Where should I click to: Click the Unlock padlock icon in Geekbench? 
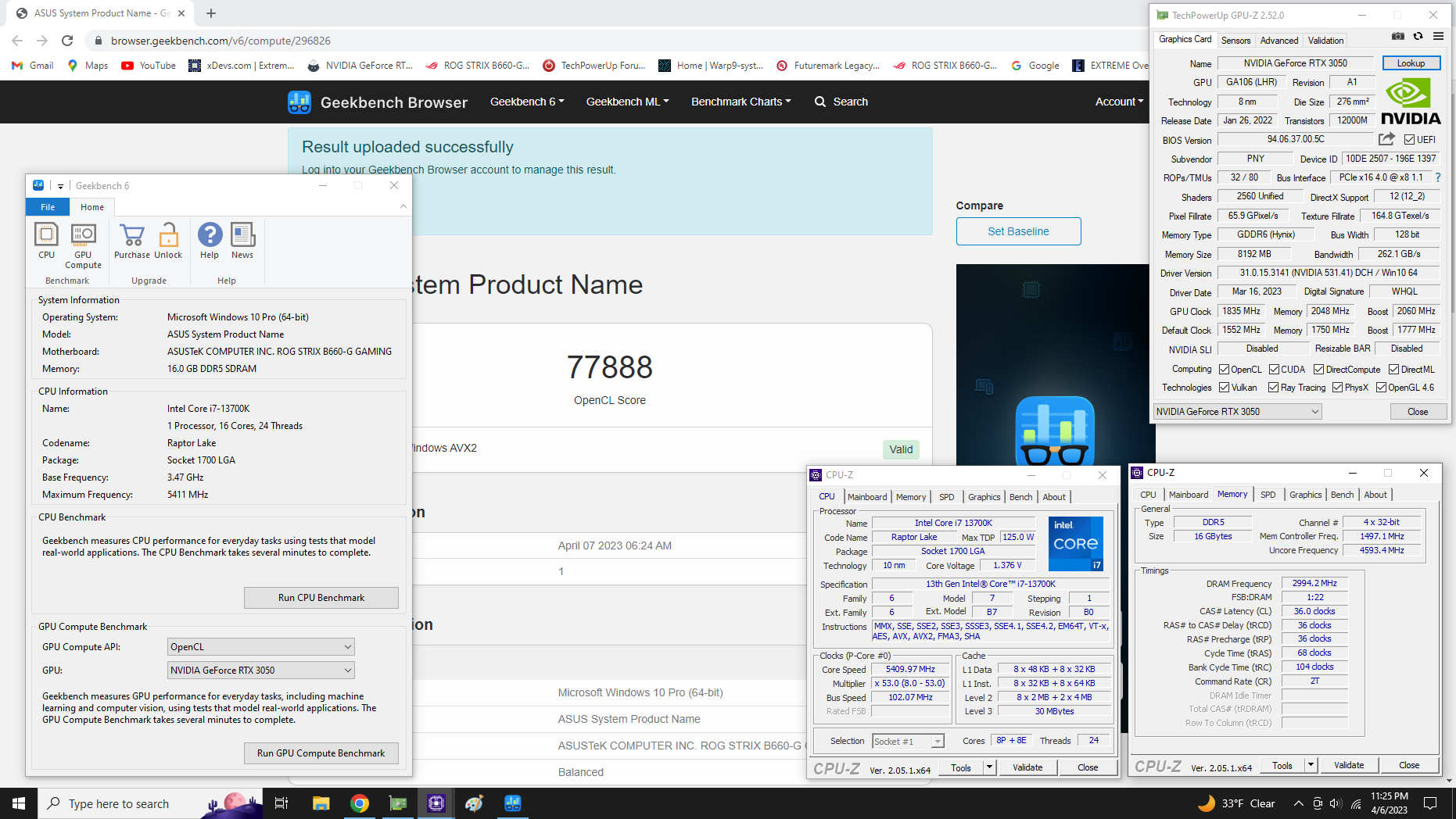point(168,241)
